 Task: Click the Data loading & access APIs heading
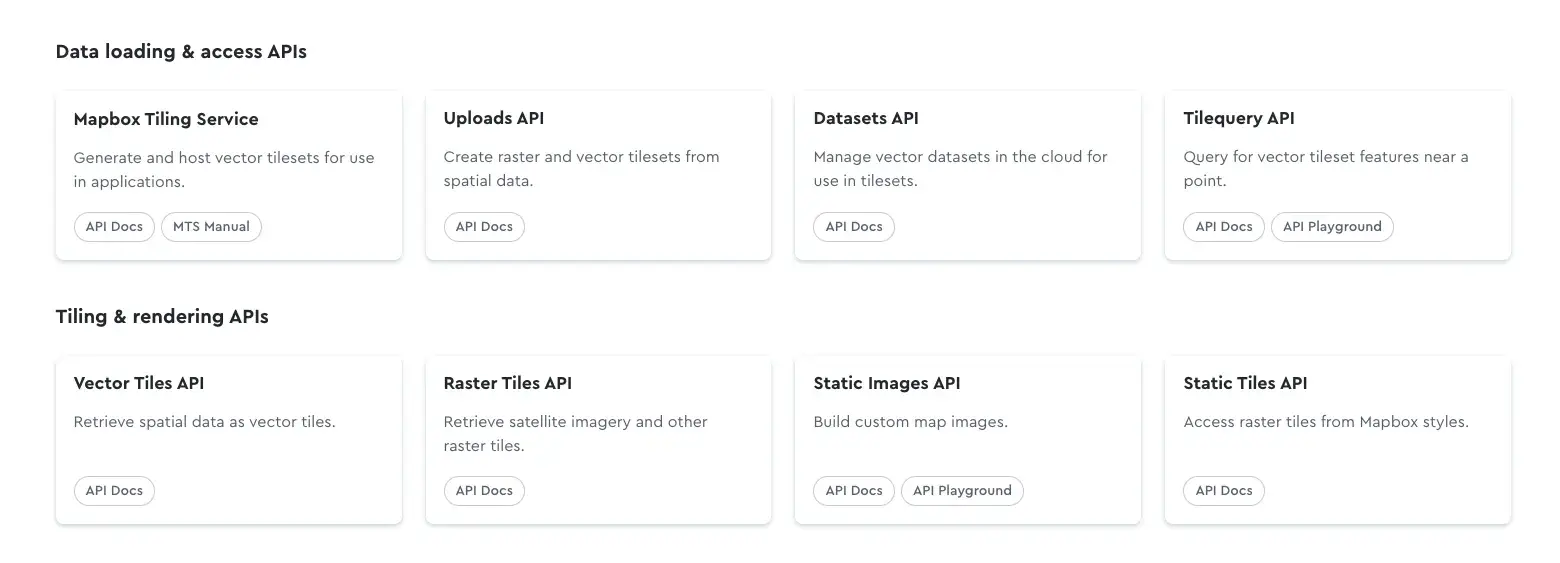point(181,52)
